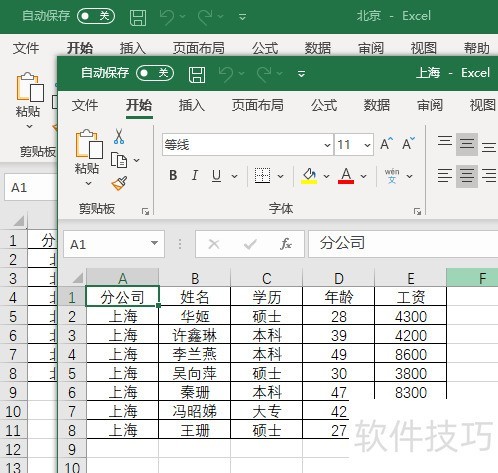Click the Cut scissors icon in the Shanghai window

click(119, 136)
